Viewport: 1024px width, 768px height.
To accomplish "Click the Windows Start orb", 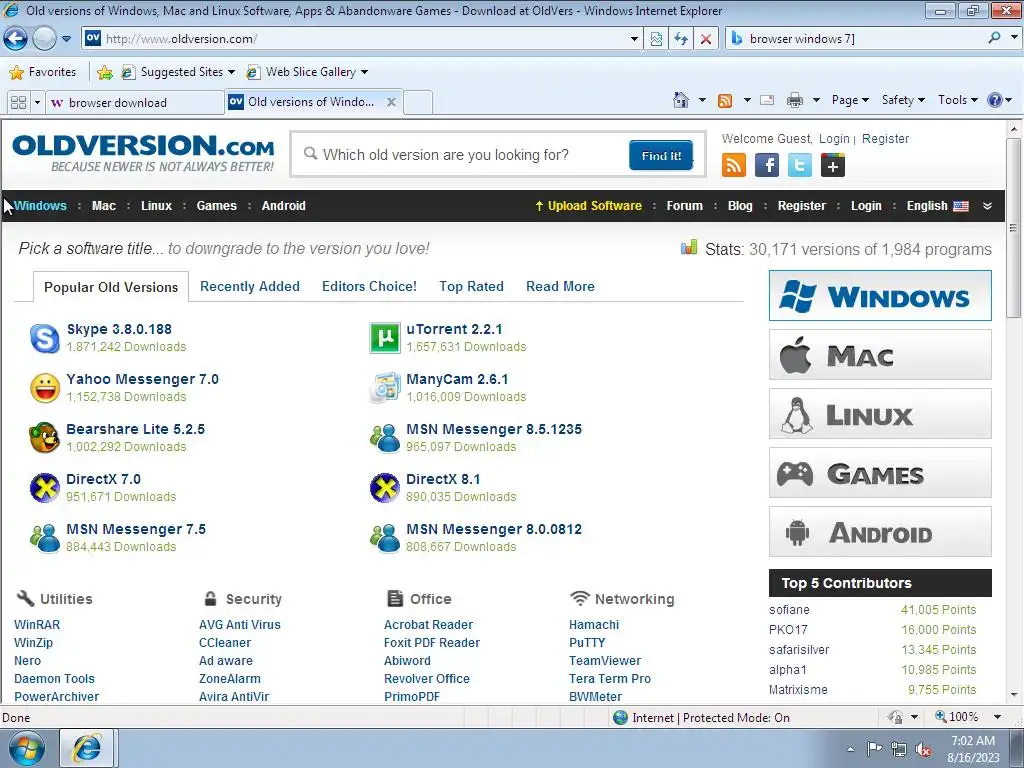I will click(x=27, y=748).
